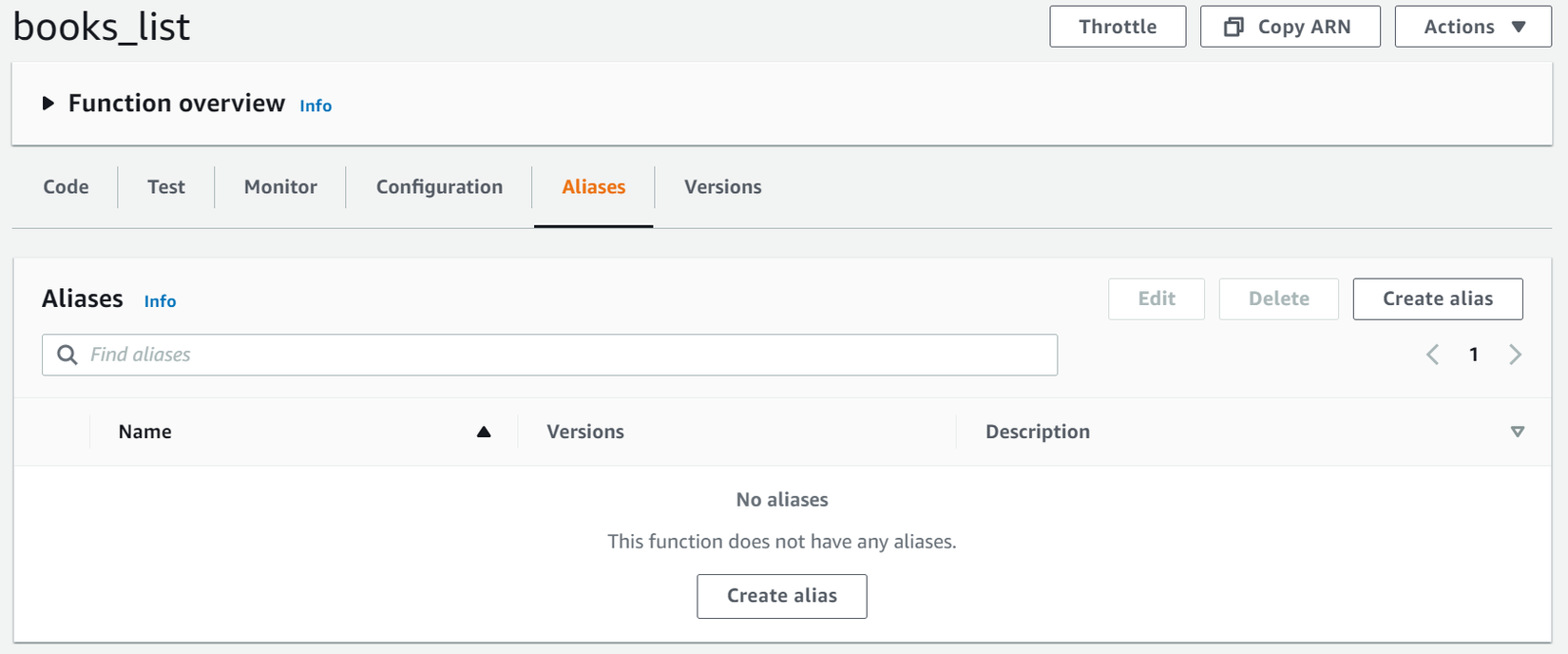Open the Actions dropdown menu
This screenshot has width=1568, height=654.
pyautogui.click(x=1472, y=27)
